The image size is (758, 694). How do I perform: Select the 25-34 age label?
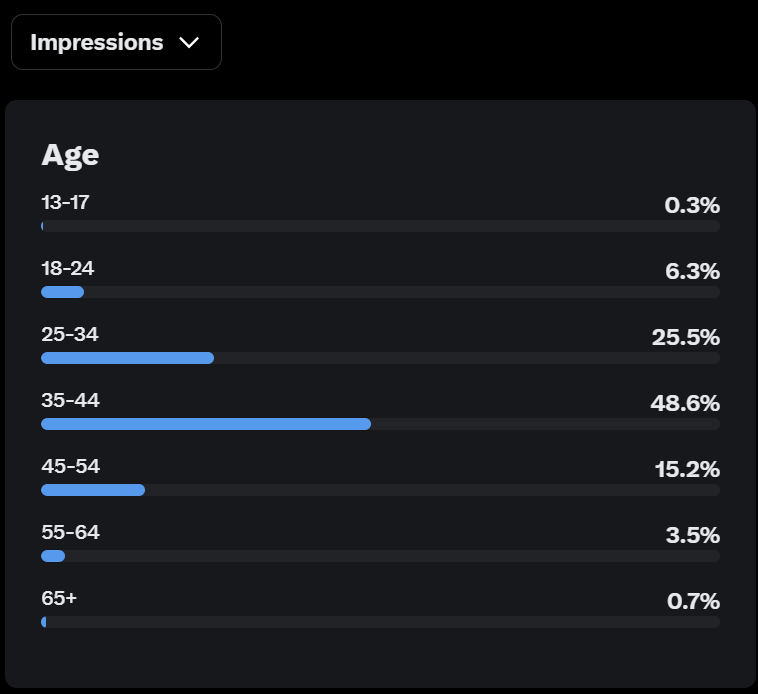click(70, 334)
